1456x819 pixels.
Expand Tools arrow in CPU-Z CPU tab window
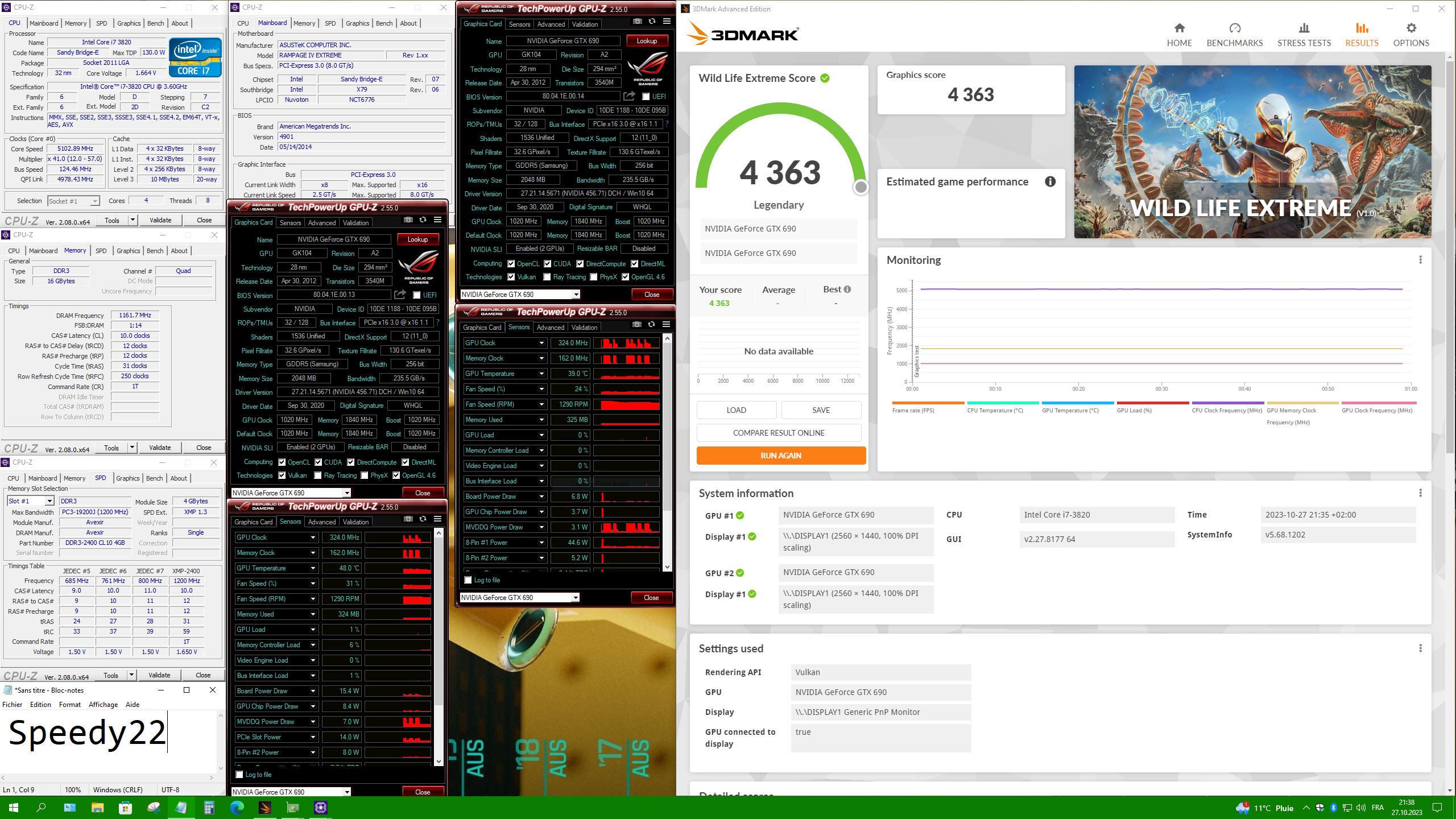tap(133, 220)
